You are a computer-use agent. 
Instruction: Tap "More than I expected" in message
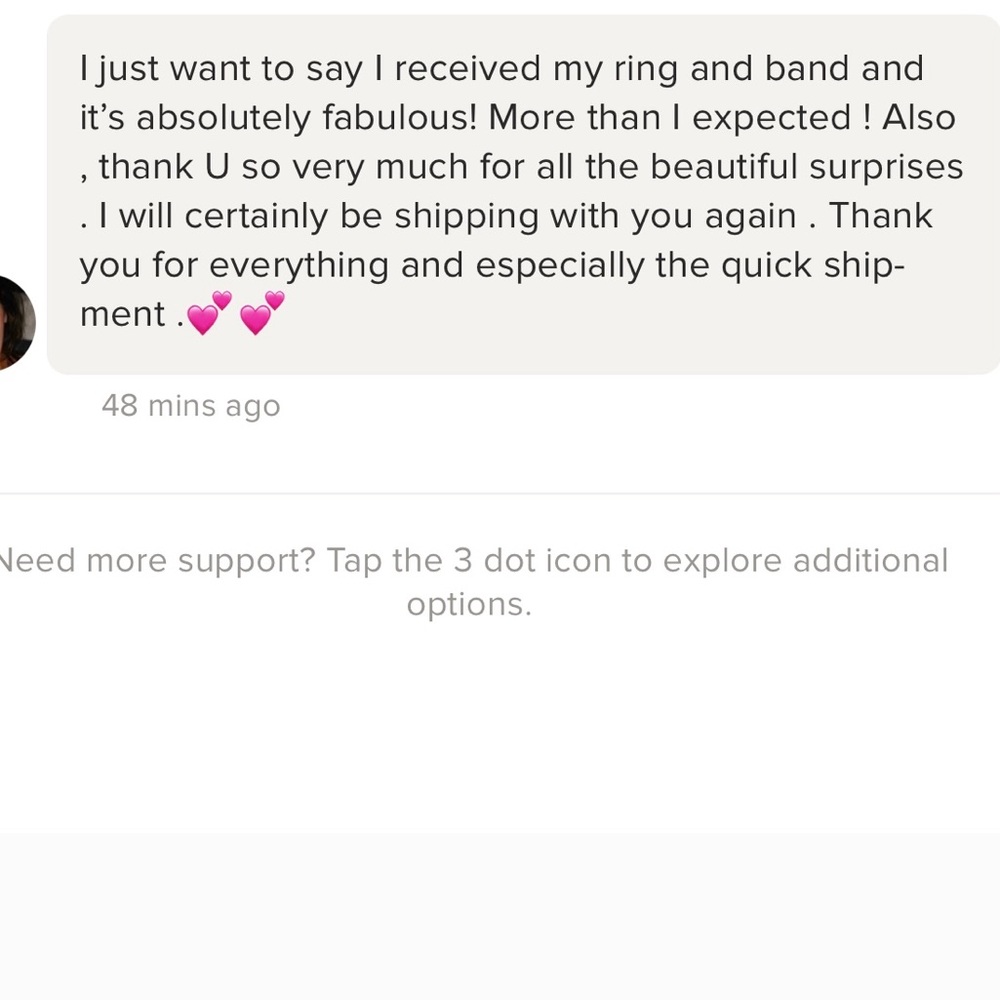click(668, 118)
